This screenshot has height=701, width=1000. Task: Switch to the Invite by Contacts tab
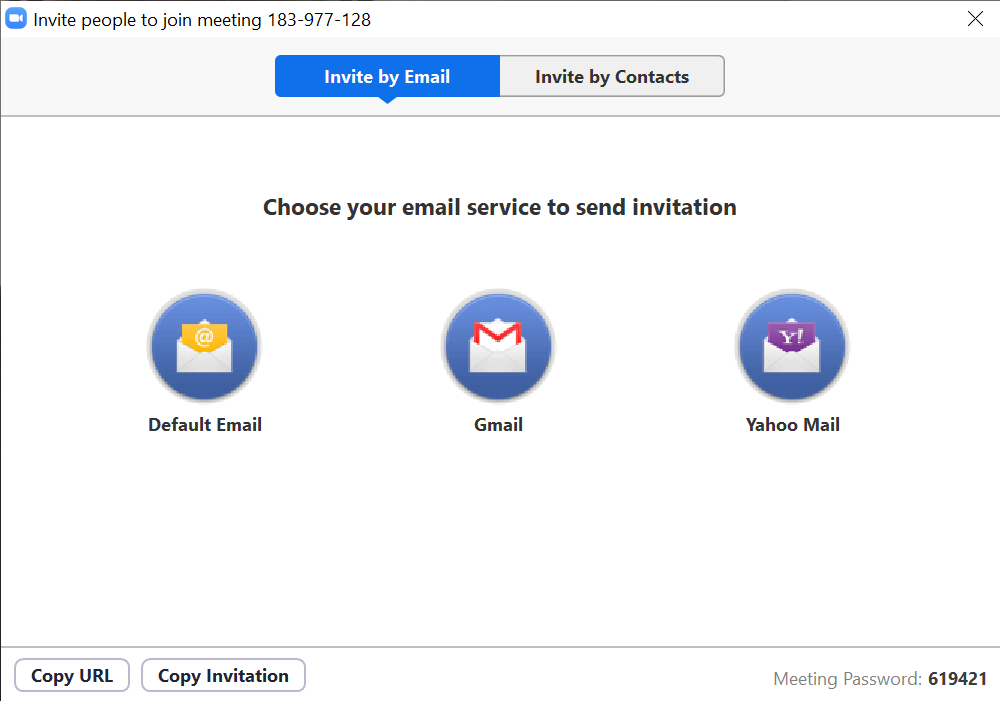coord(612,77)
